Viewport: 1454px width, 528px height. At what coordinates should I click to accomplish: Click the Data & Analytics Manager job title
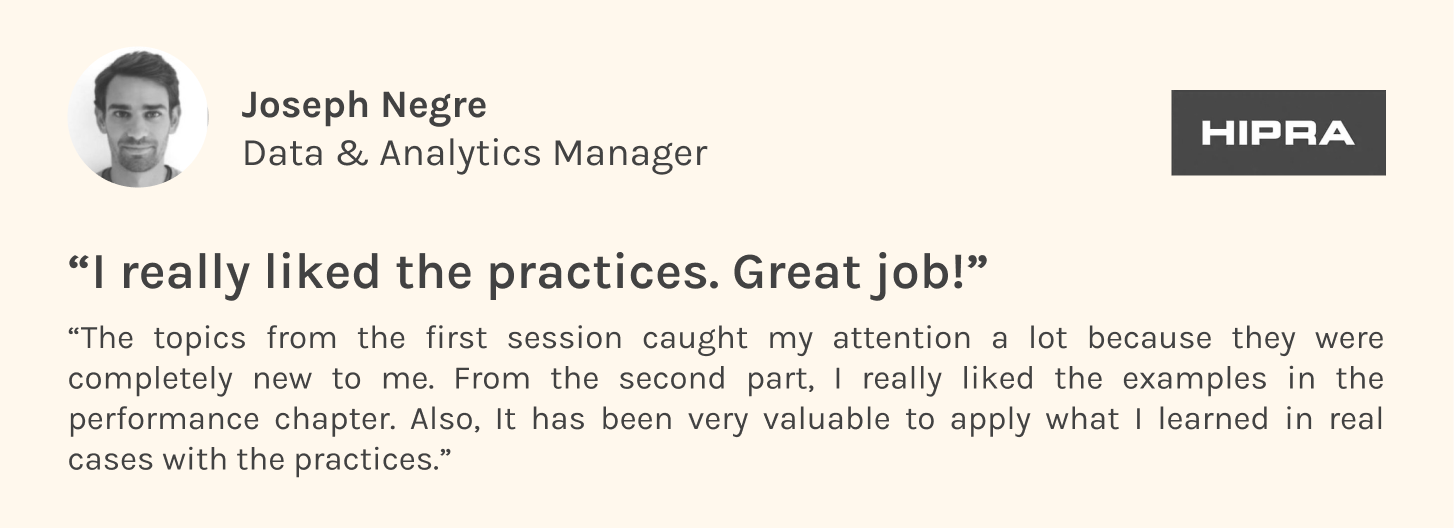pyautogui.click(x=474, y=154)
